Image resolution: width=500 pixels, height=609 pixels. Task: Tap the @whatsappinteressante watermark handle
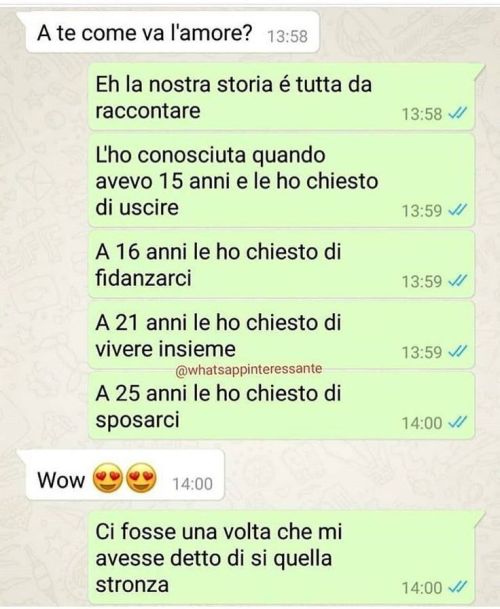click(x=249, y=369)
